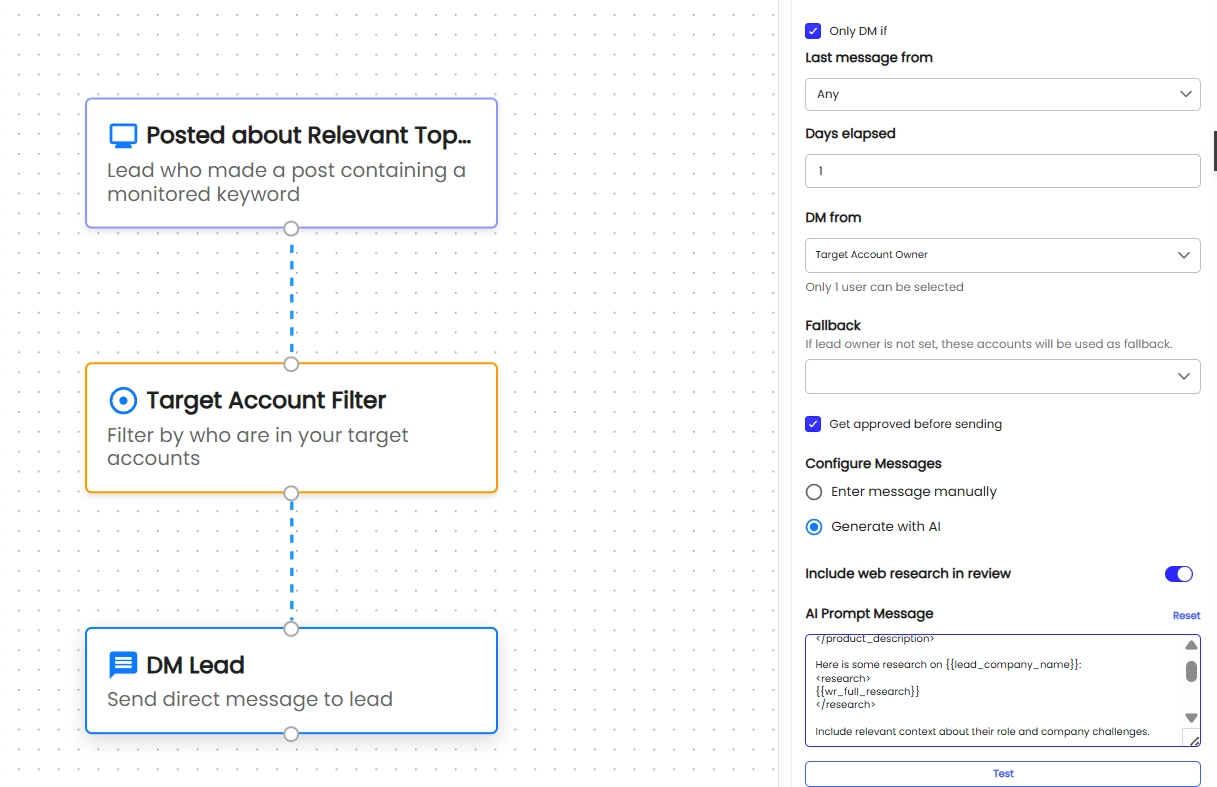Click 'Filter by who are in your target accounts' text
The height and width of the screenshot is (787, 1217).
[258, 447]
